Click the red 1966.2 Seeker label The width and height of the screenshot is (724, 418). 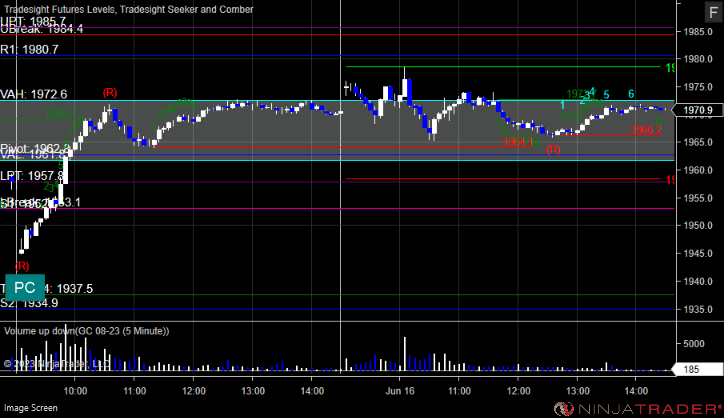[x=646, y=130]
